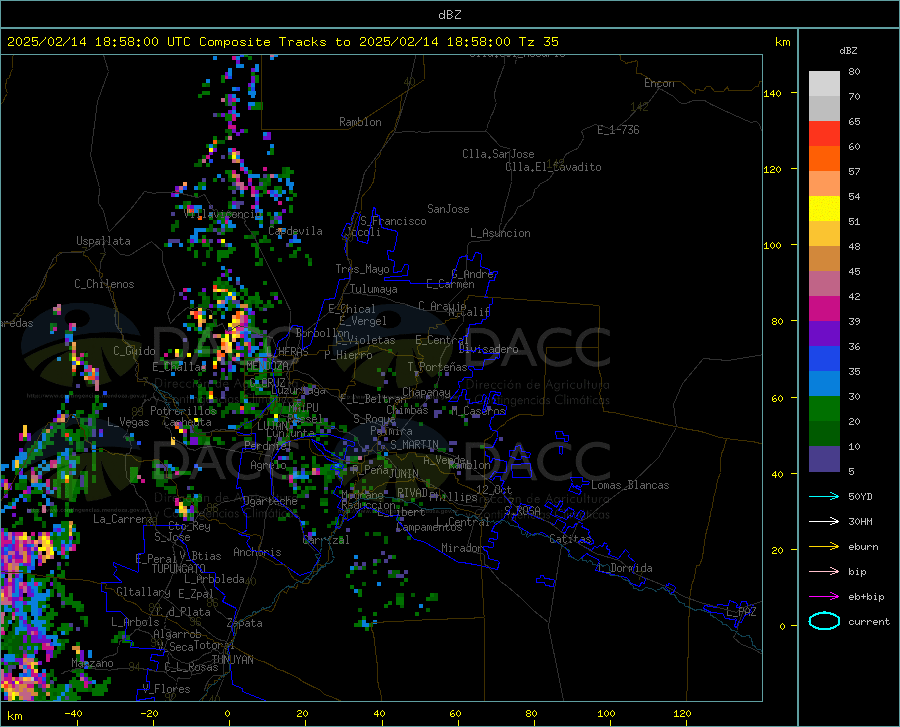
Task: Pick the light gray top swatch in dBZ scale
Action: point(824,84)
